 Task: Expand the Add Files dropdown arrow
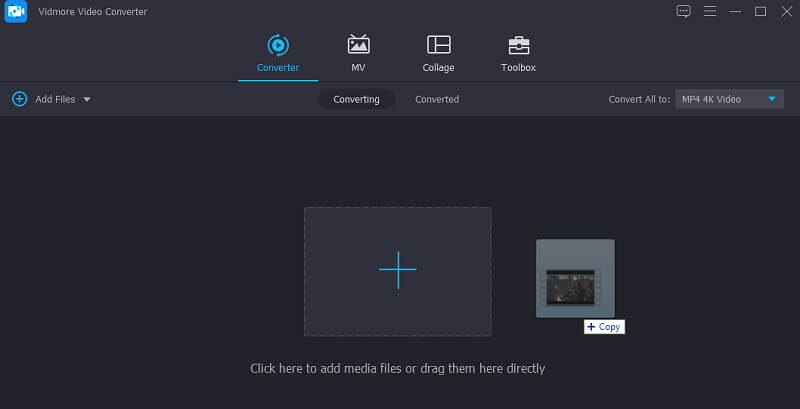87,99
